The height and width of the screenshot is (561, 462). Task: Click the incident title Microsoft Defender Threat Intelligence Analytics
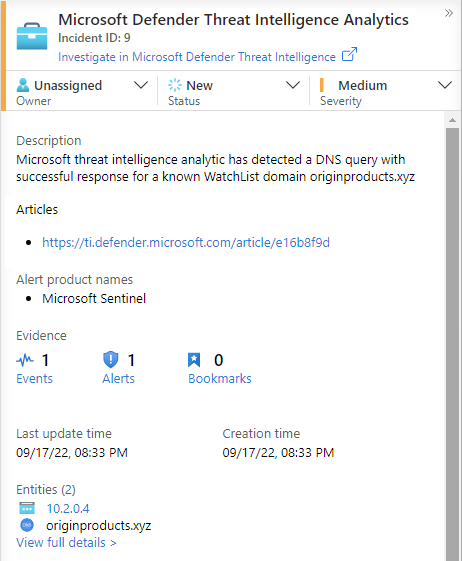pyautogui.click(x=233, y=20)
